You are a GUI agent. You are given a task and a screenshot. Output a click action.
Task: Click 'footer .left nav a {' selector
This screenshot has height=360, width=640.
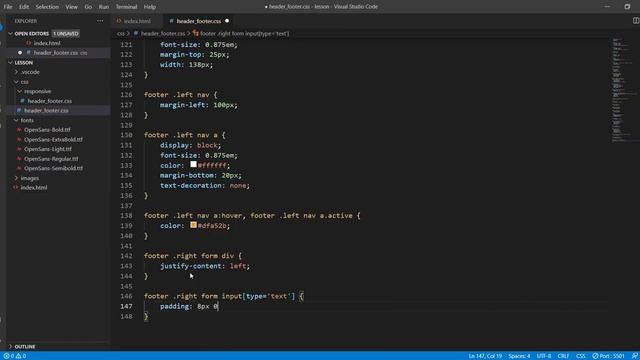[x=184, y=135]
